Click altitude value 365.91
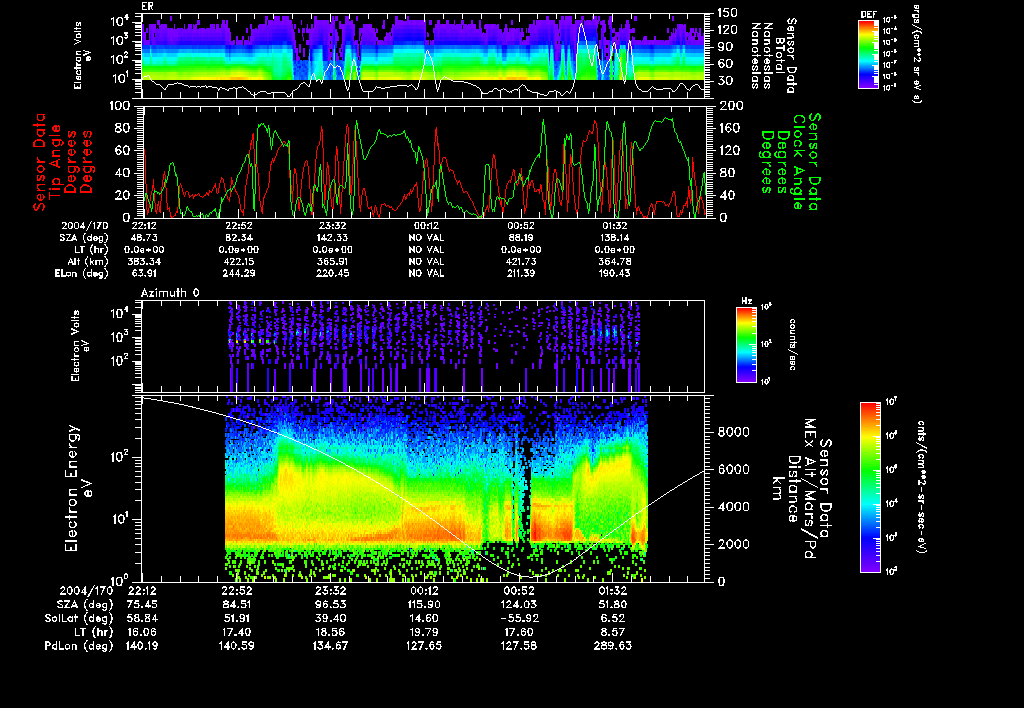Screen dimensions: 1024x708 (x=330, y=261)
